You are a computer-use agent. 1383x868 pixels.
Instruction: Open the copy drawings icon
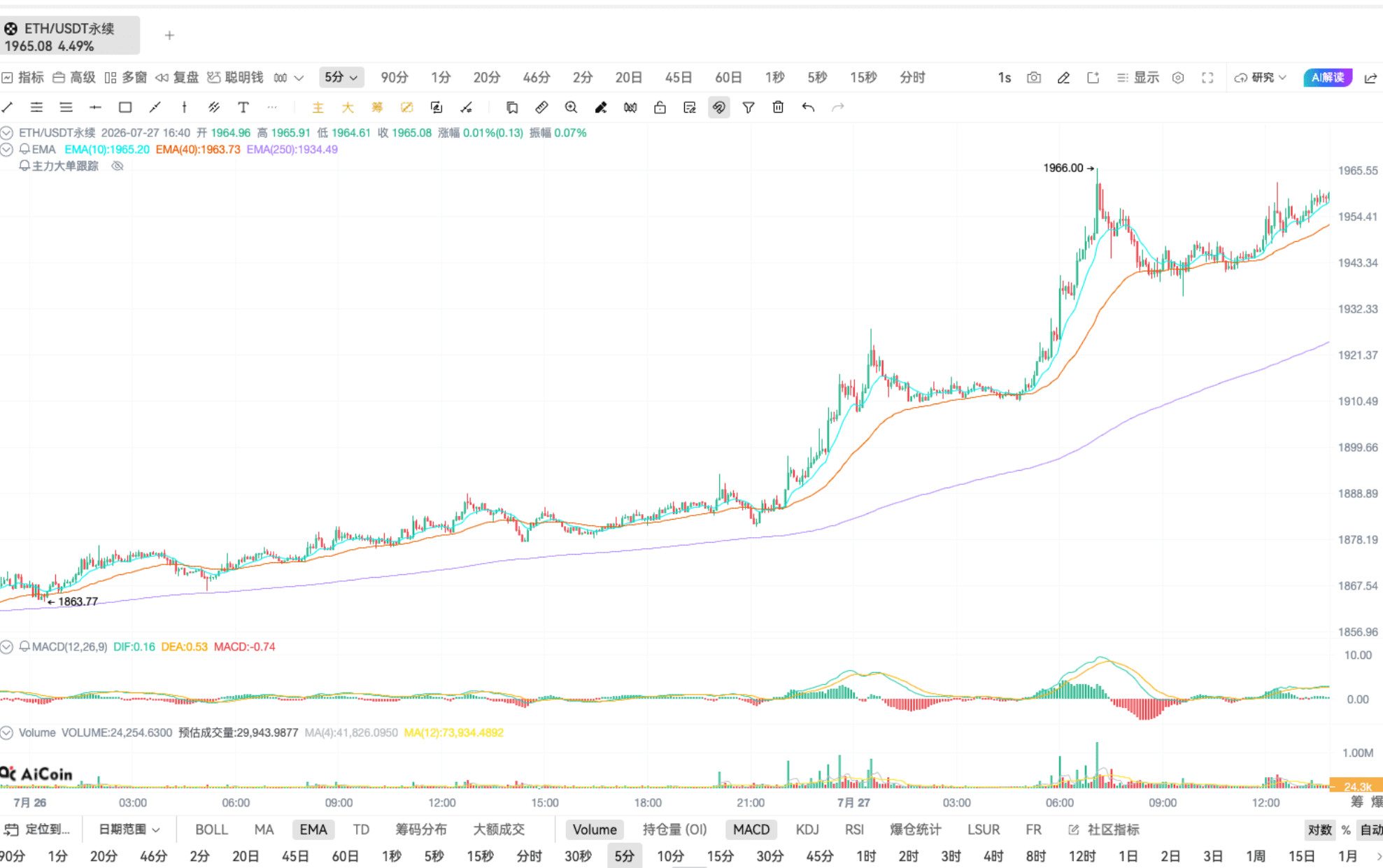[x=512, y=107]
